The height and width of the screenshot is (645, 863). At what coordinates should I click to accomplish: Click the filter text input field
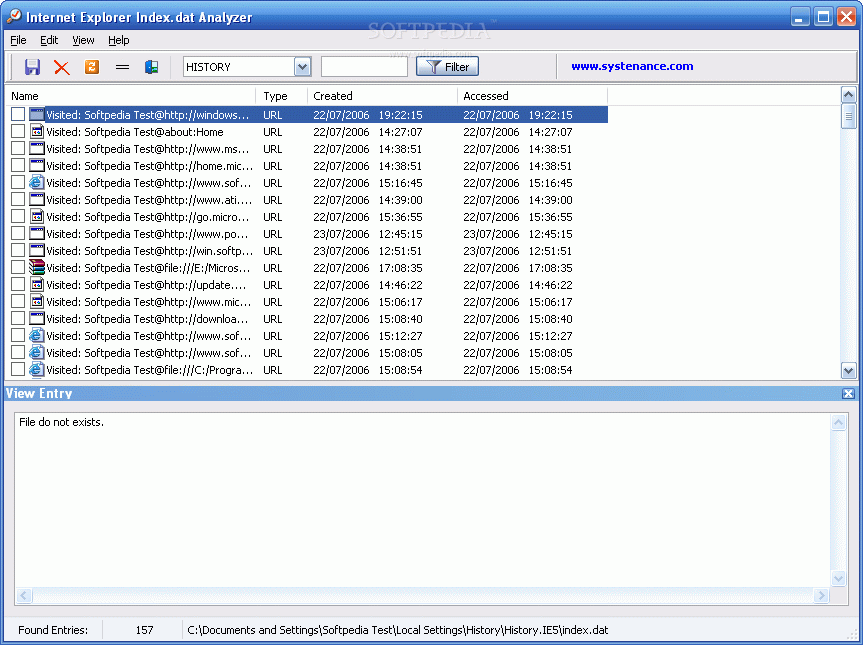click(x=364, y=67)
